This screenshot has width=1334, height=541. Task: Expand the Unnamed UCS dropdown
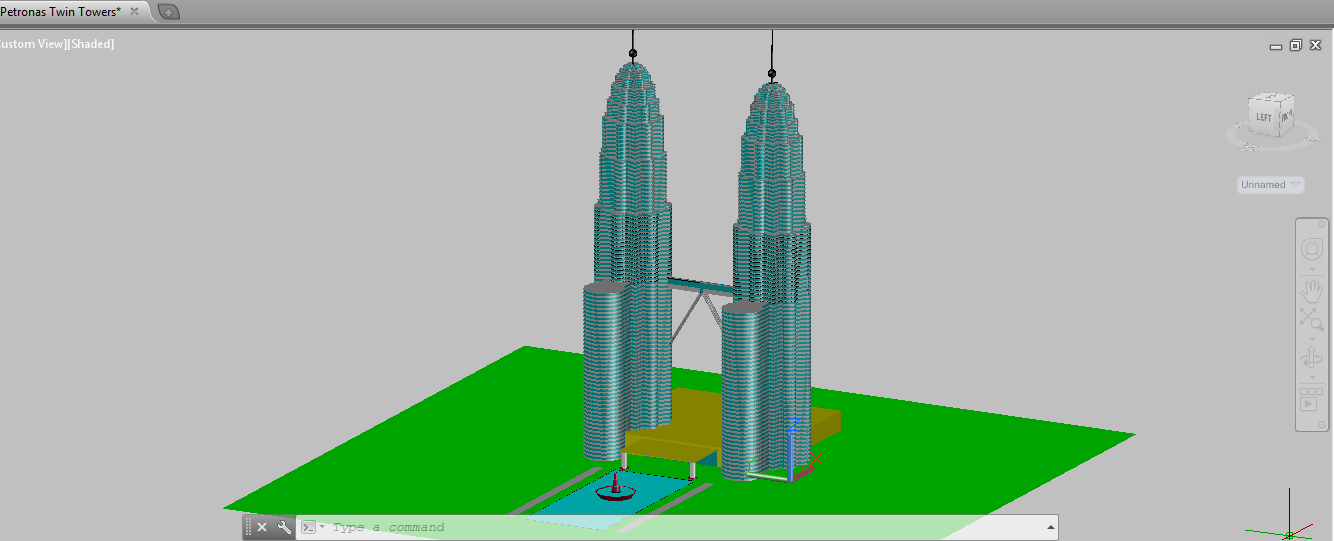click(1270, 185)
